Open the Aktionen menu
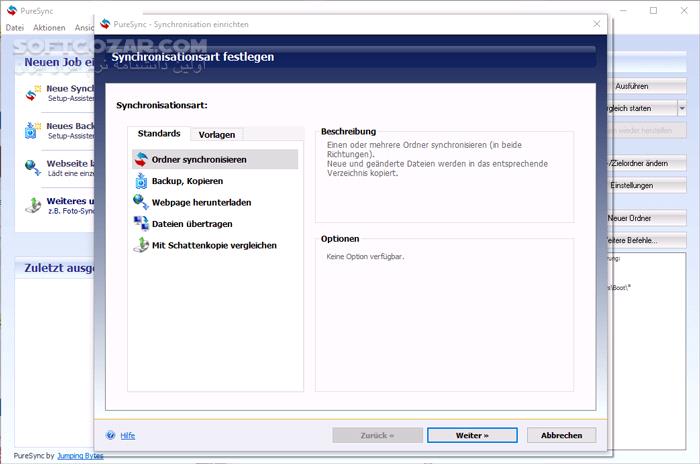This screenshot has width=700, height=464. tap(49, 28)
